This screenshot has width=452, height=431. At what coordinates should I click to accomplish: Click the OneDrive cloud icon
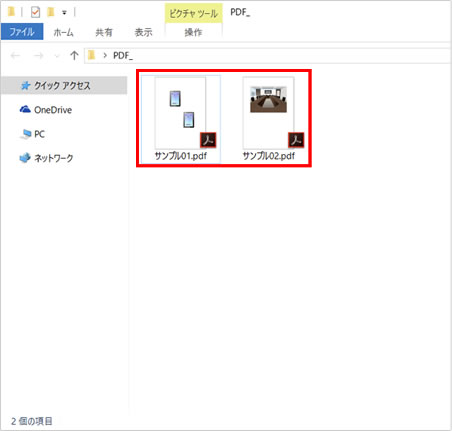click(x=25, y=109)
